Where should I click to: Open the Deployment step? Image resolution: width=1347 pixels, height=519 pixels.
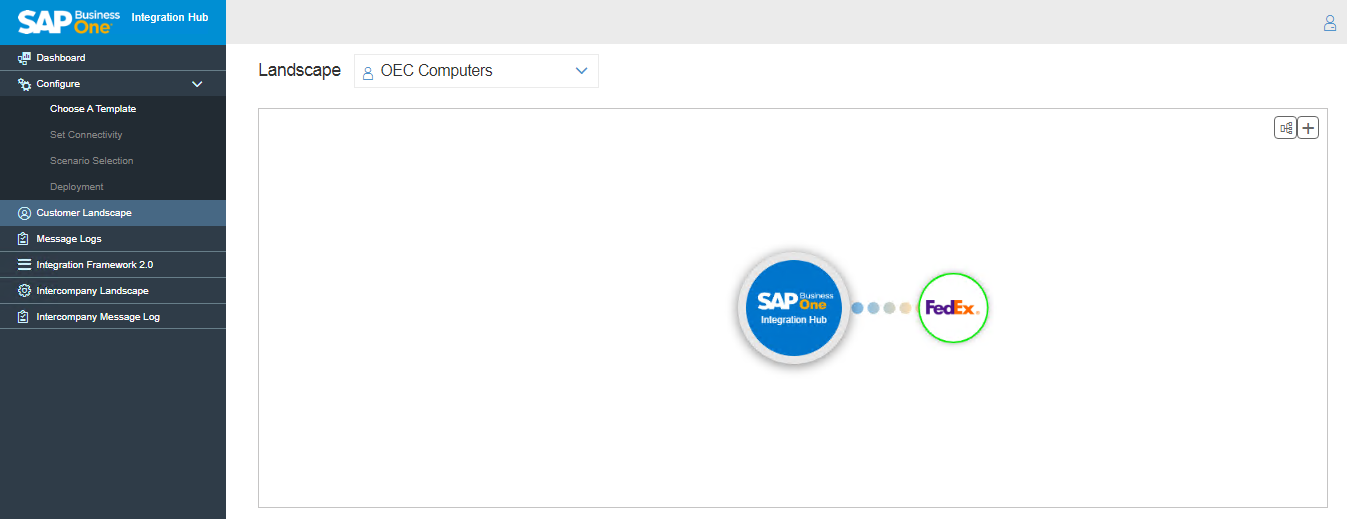tap(77, 187)
